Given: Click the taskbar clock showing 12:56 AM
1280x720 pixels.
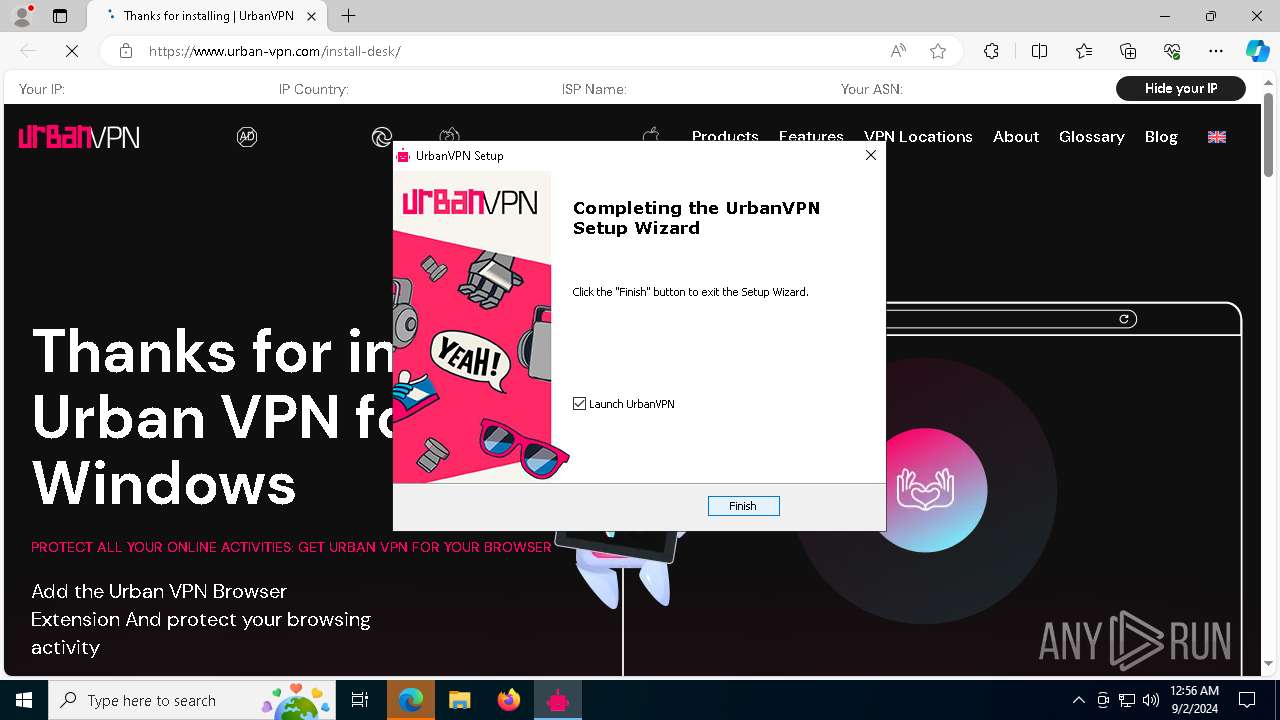Looking at the screenshot, I should [1194, 700].
